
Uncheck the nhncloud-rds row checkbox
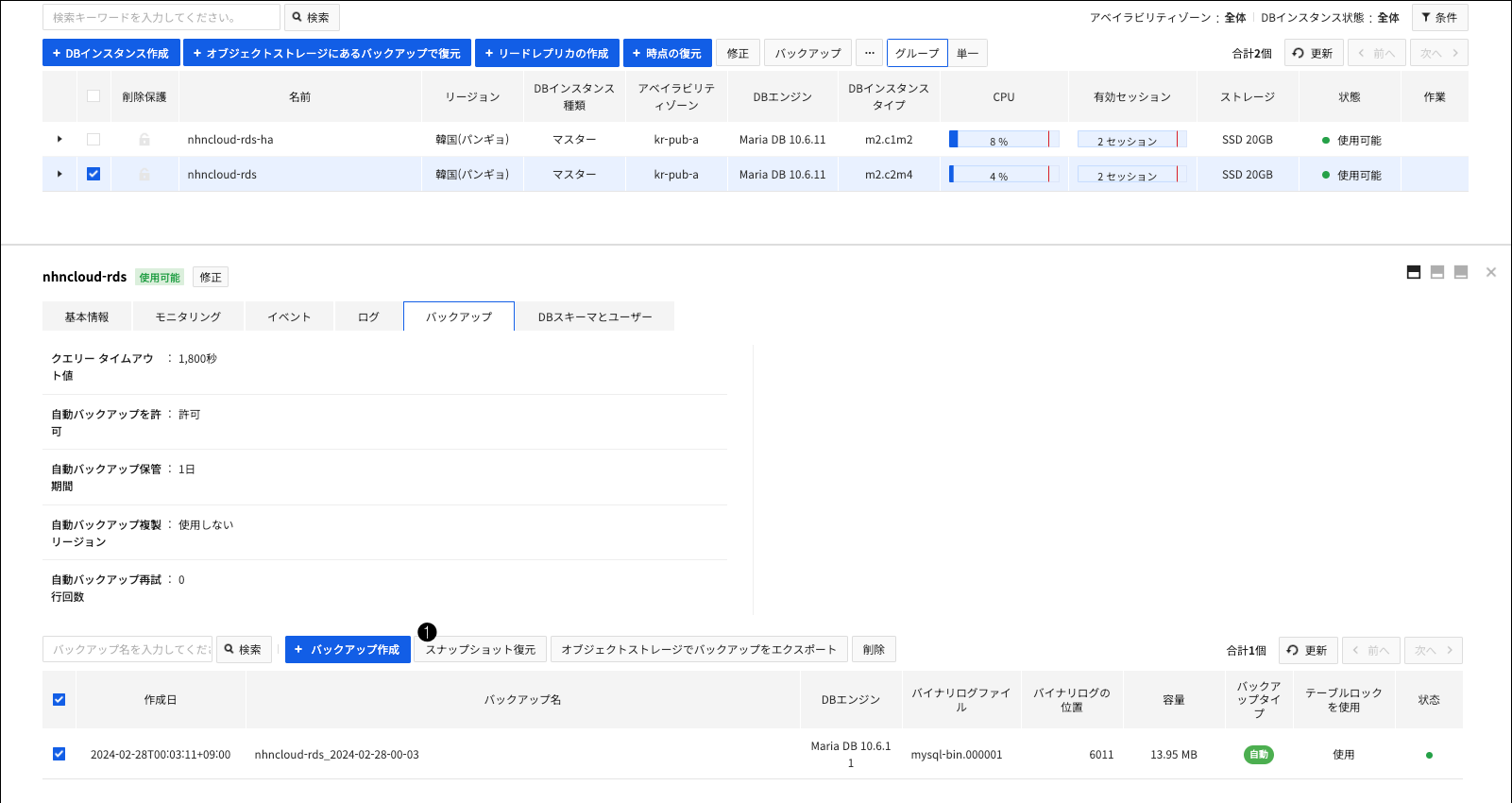click(x=93, y=174)
